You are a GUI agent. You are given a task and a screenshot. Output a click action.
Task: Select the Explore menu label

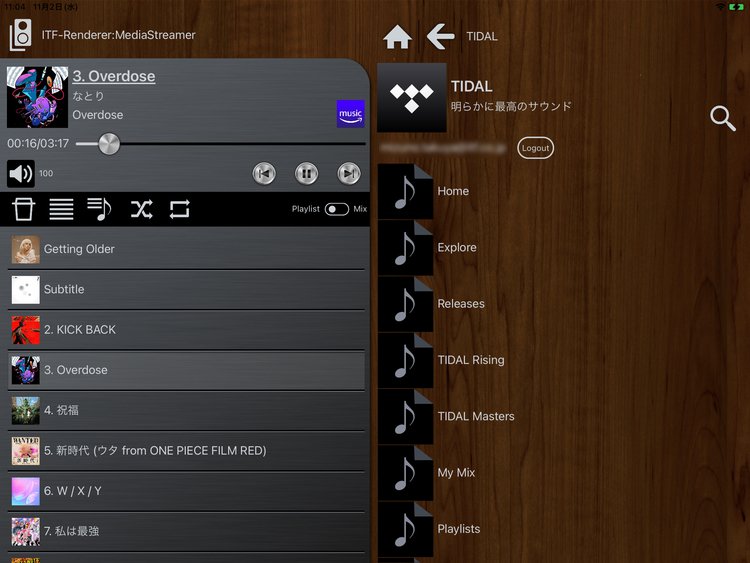click(457, 248)
